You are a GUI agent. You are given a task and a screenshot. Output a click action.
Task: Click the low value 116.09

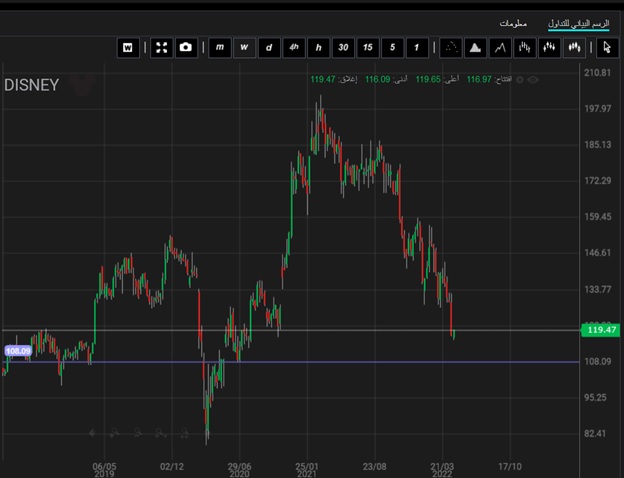(x=378, y=79)
